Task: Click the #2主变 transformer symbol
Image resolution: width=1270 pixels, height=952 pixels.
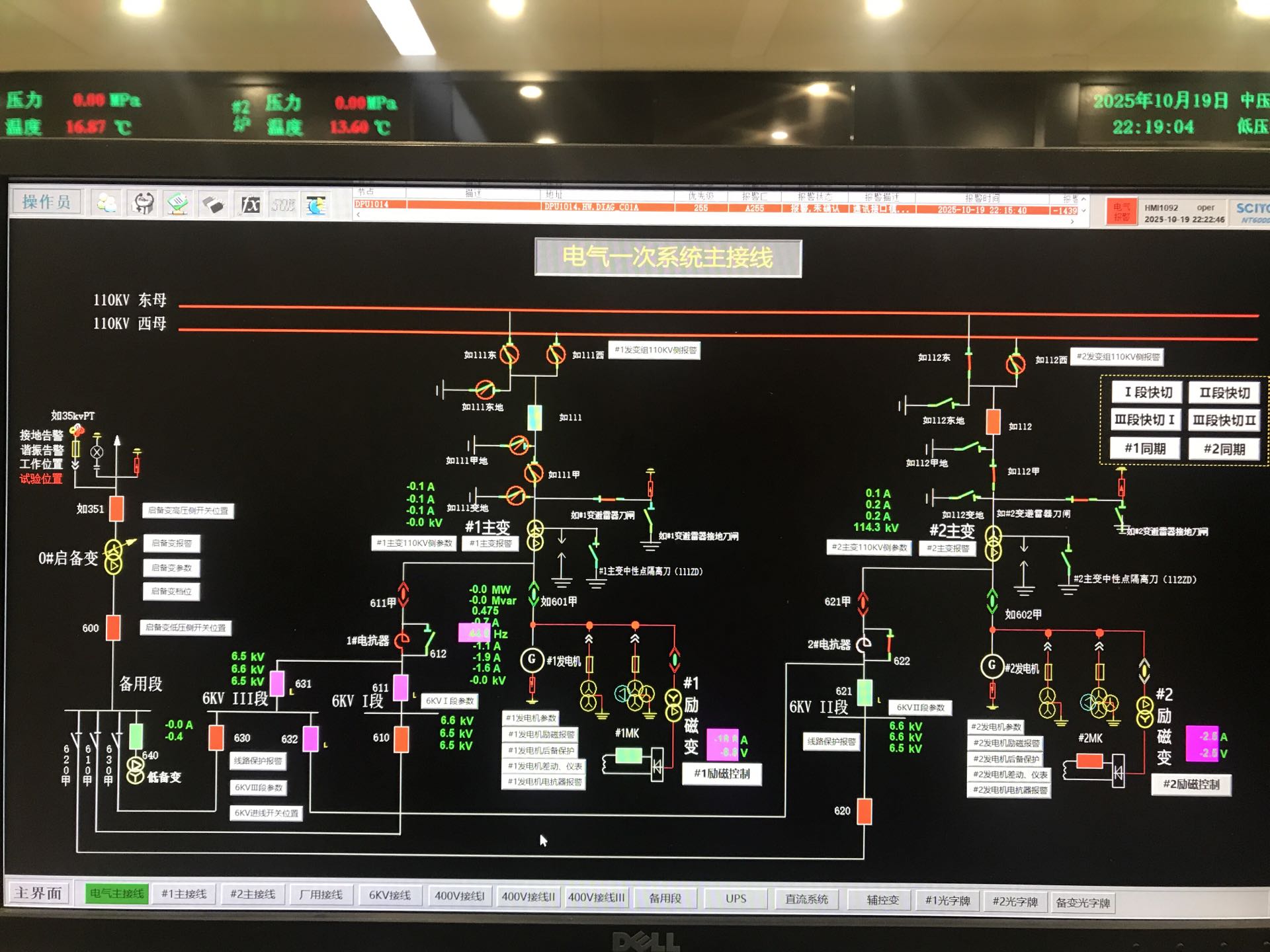Action: point(993,543)
